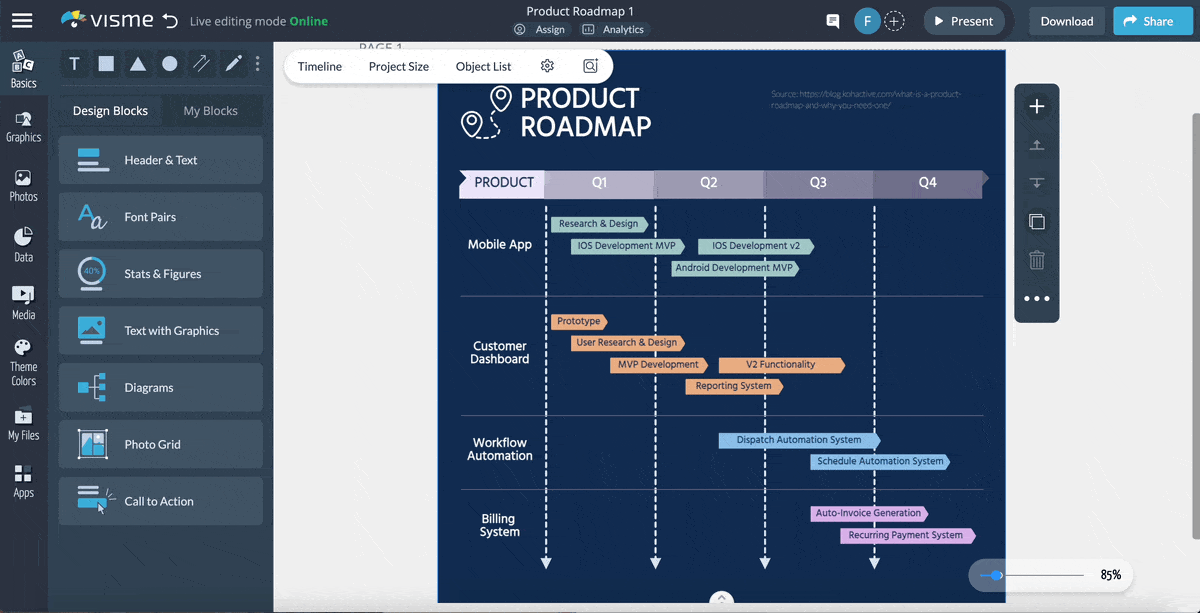This screenshot has height=613, width=1200.
Task: Open Theme Colors panel
Action: (23, 360)
